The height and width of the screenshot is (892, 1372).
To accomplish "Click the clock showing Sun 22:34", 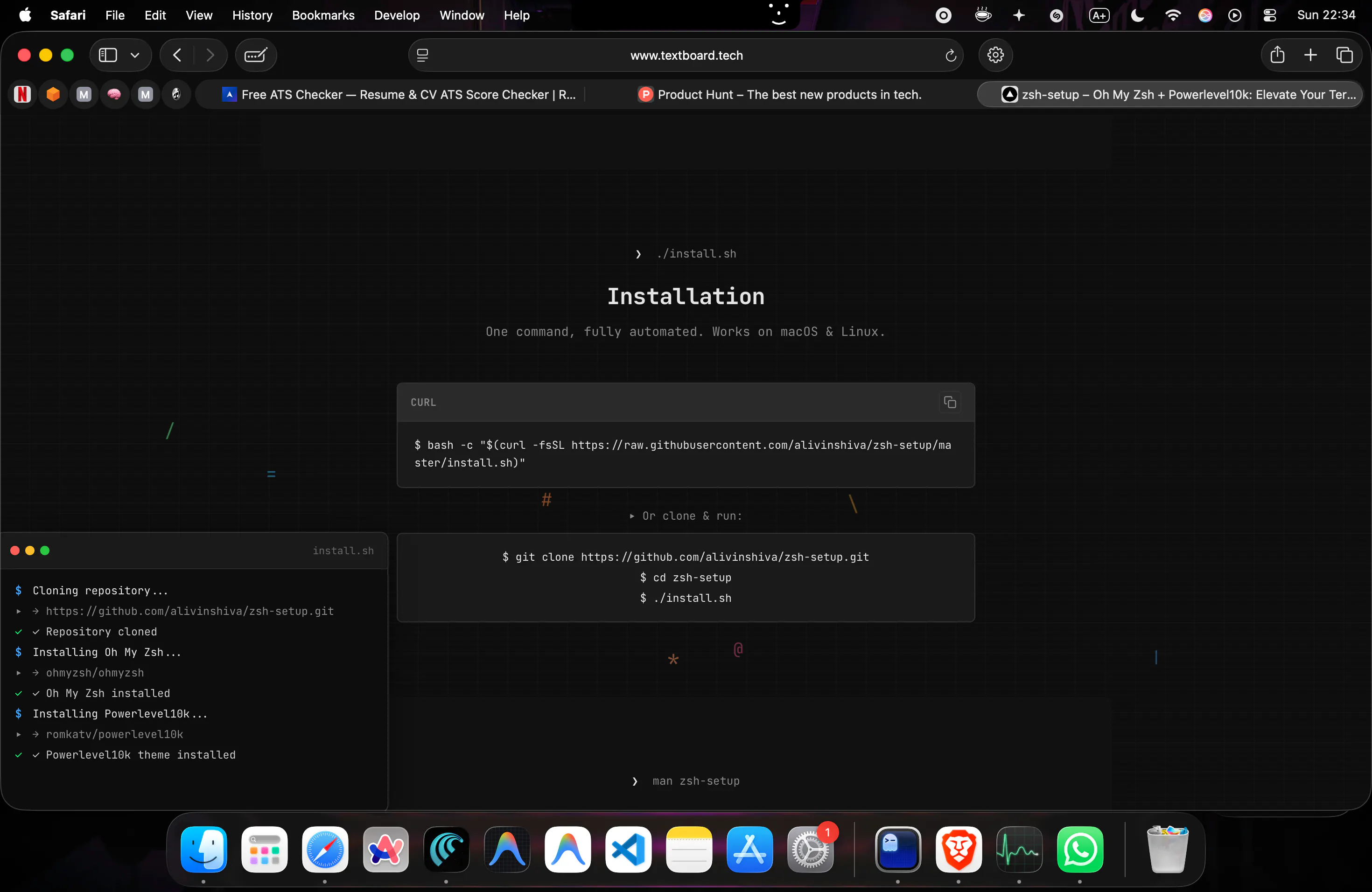I will click(x=1326, y=15).
